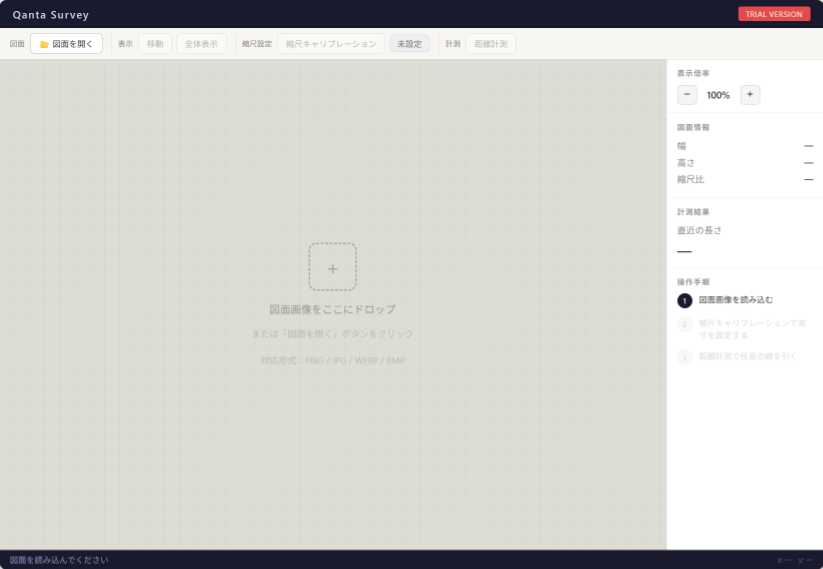Select the 移動 pan tool
The height and width of the screenshot is (569, 823).
[x=155, y=44]
